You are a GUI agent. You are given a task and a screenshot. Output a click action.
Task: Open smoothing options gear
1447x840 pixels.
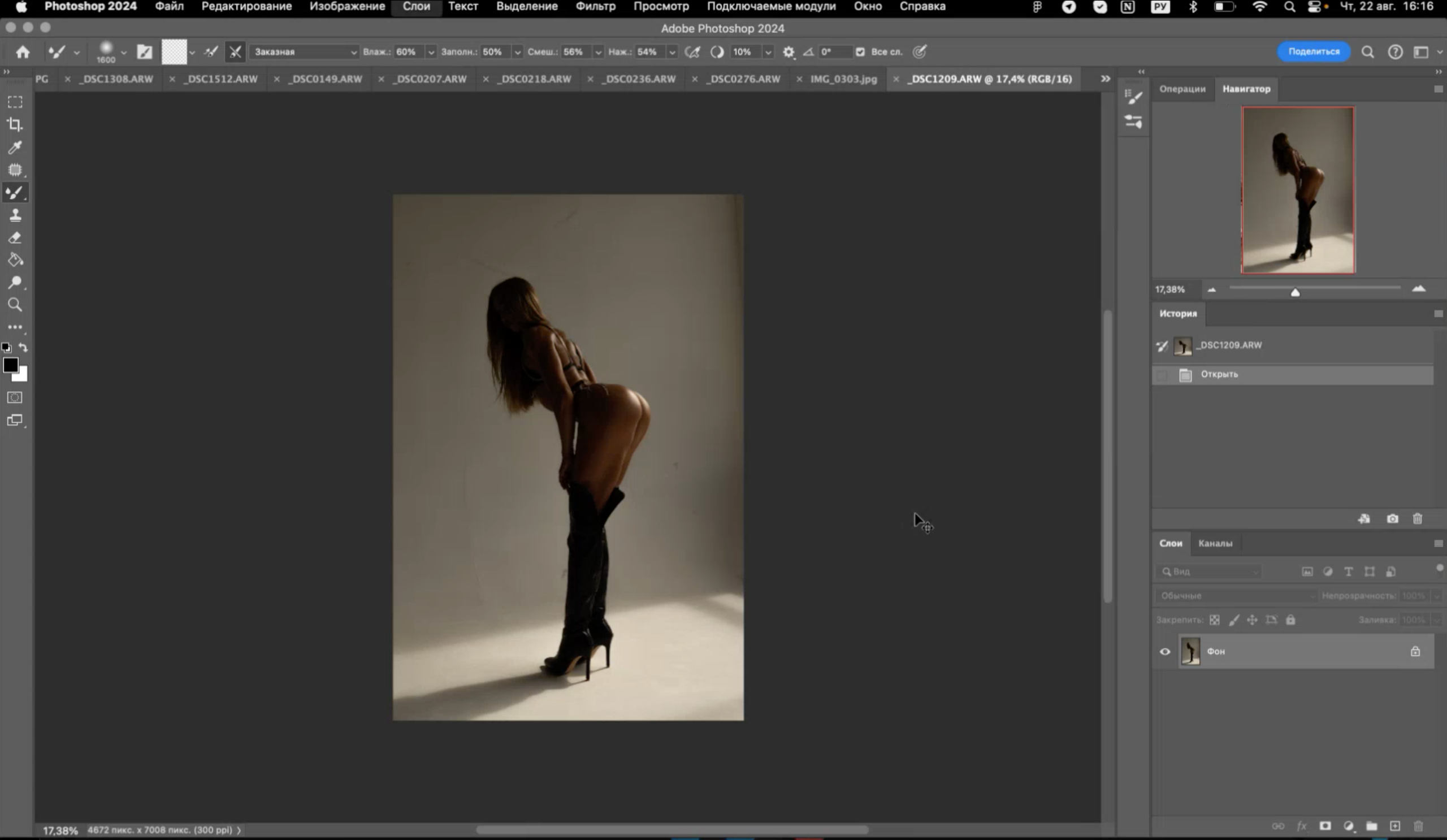789,52
